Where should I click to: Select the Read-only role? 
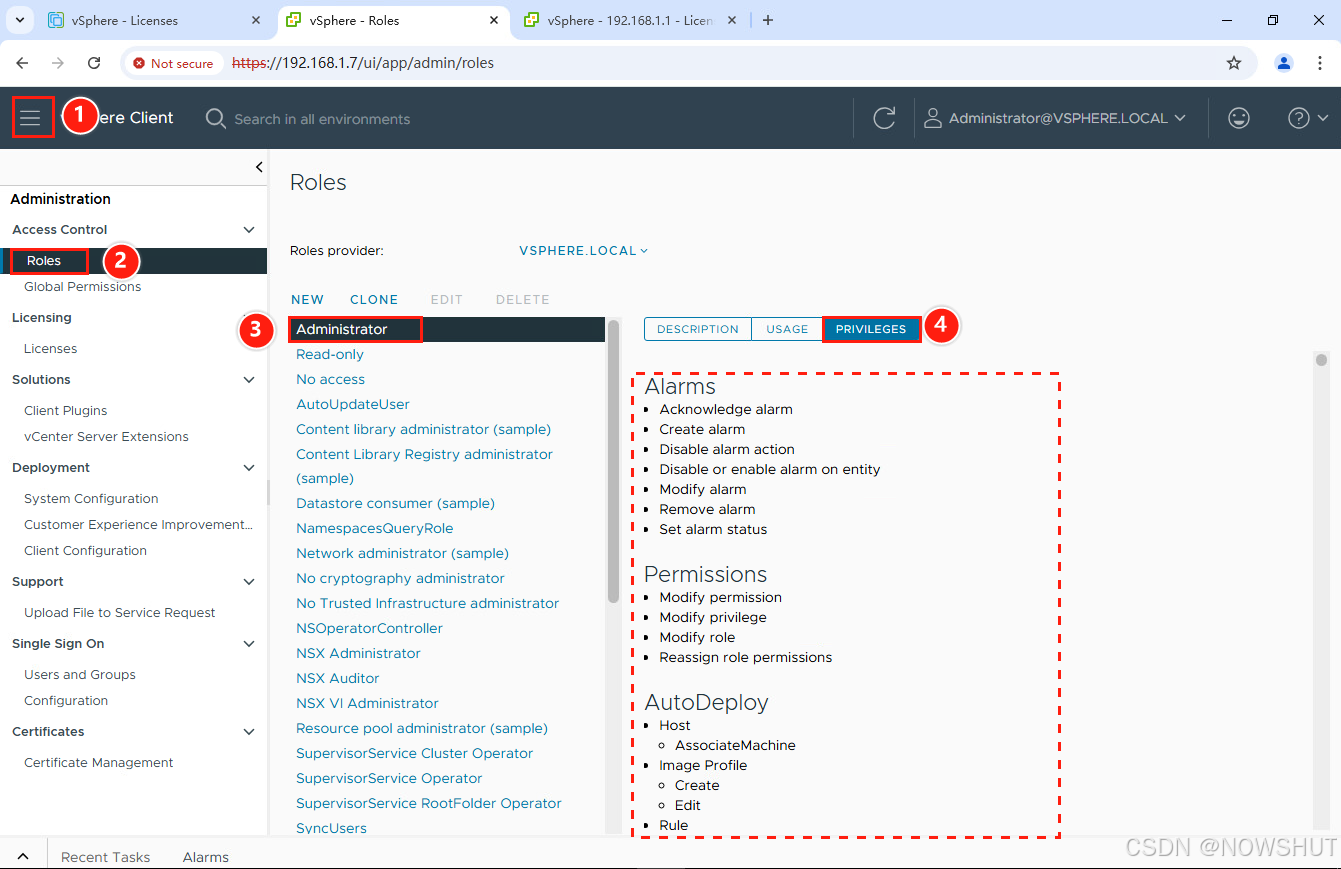tap(330, 355)
